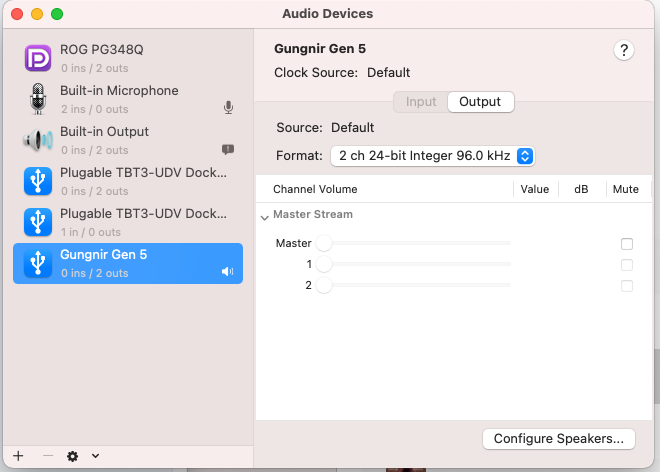Click the Audio Devices window title
Image resolution: width=660 pixels, height=472 pixels.
[327, 13]
